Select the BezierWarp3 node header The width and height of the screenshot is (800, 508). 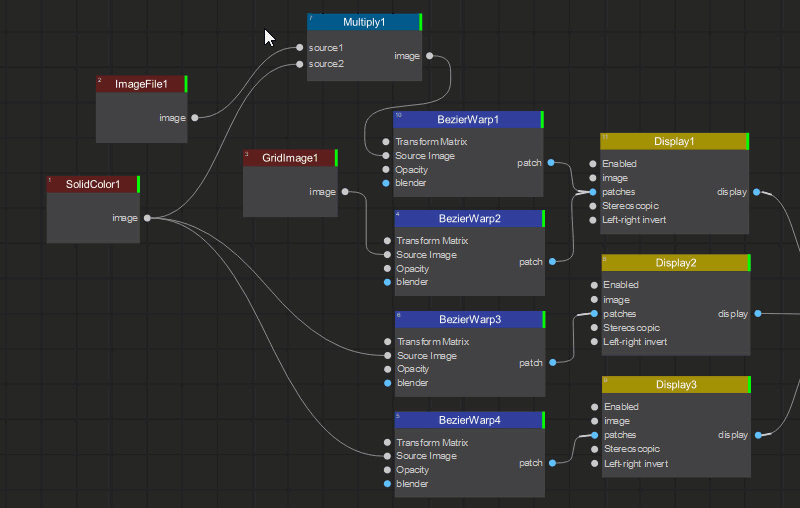pos(470,319)
